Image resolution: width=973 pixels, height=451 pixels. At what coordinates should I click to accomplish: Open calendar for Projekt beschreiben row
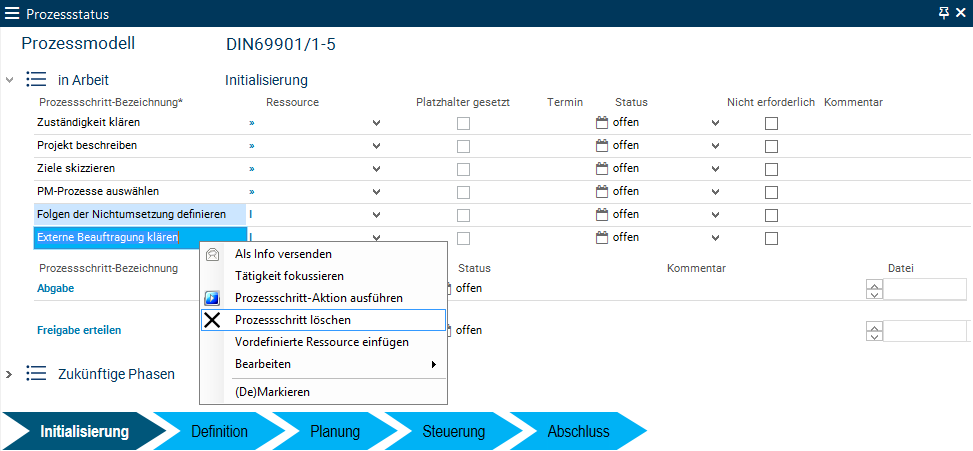click(601, 145)
